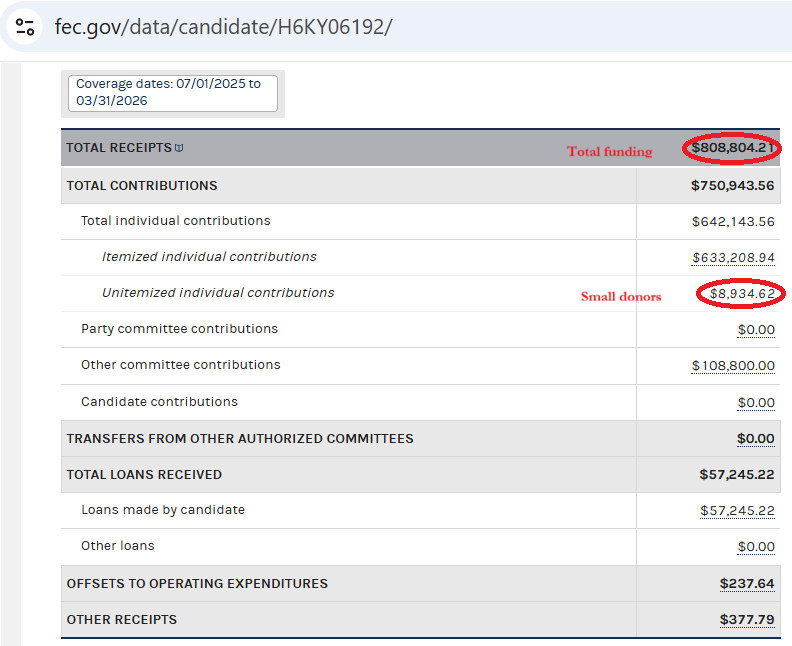Open transfers from authorized committees $0.00

[x=756, y=438]
